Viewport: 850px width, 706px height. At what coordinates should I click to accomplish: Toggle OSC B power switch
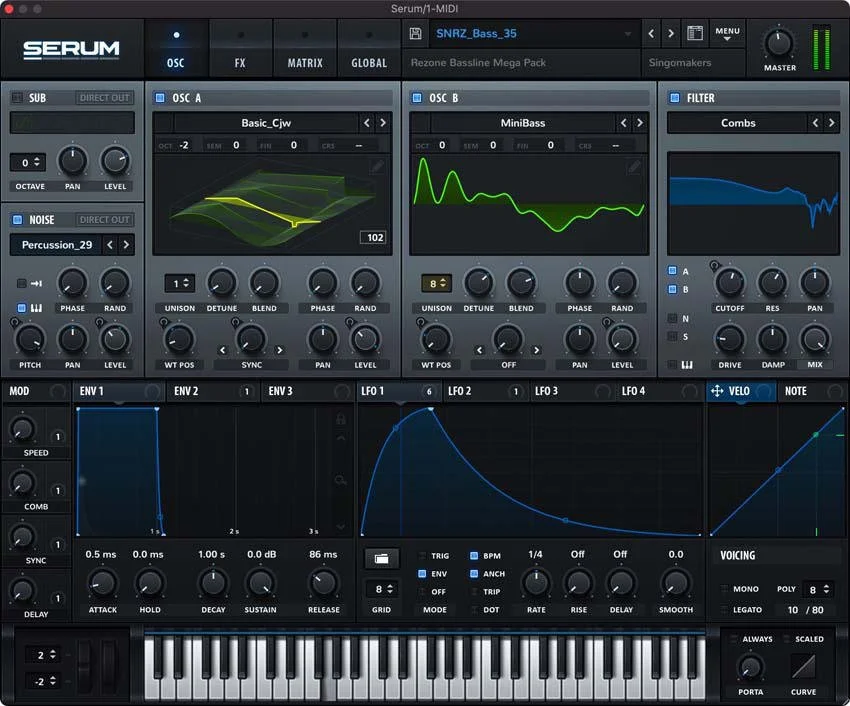417,98
